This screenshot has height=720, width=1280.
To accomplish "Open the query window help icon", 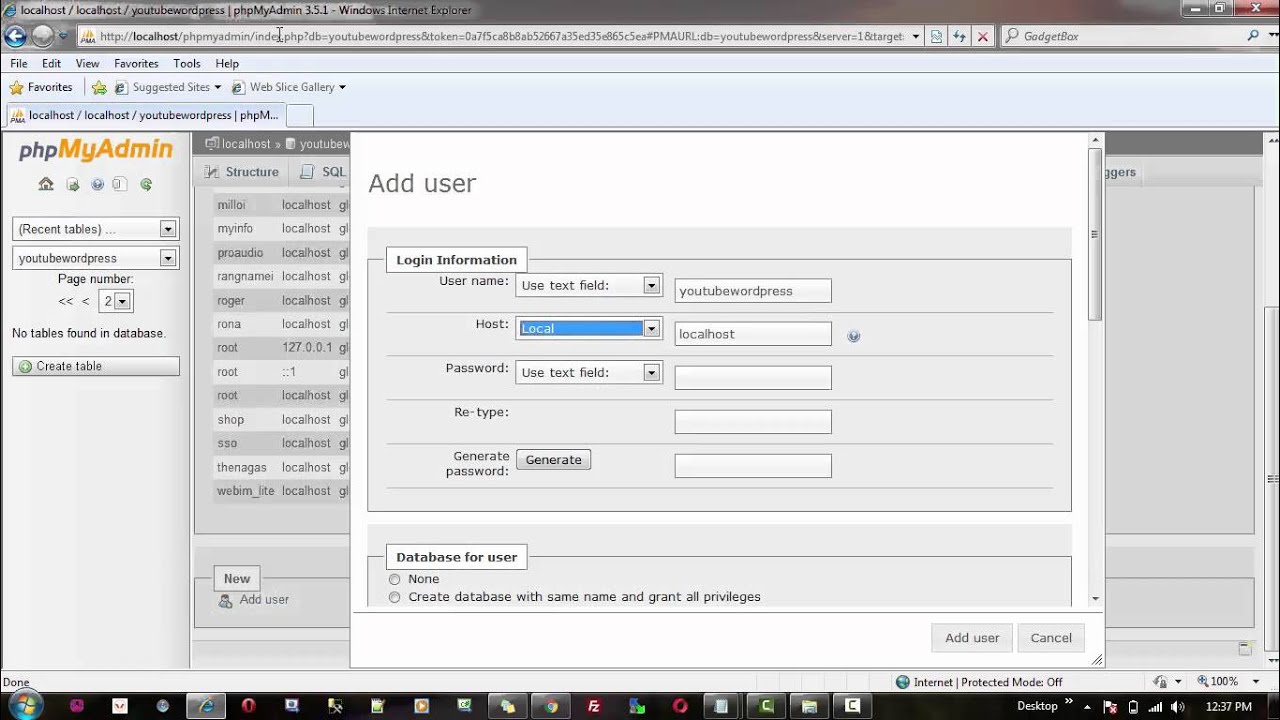I will tap(97, 184).
